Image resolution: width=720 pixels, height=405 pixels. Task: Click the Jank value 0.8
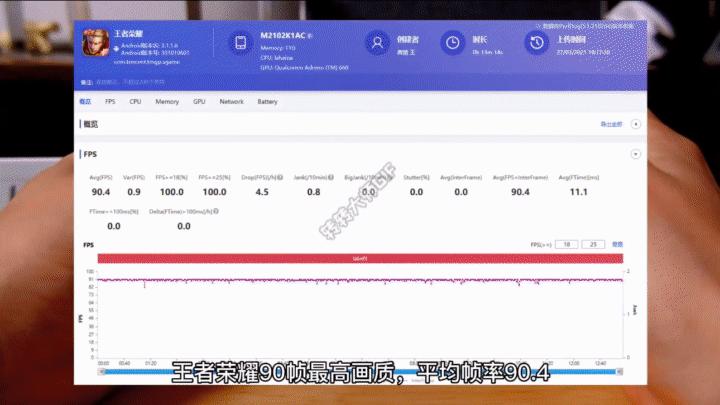click(314, 192)
